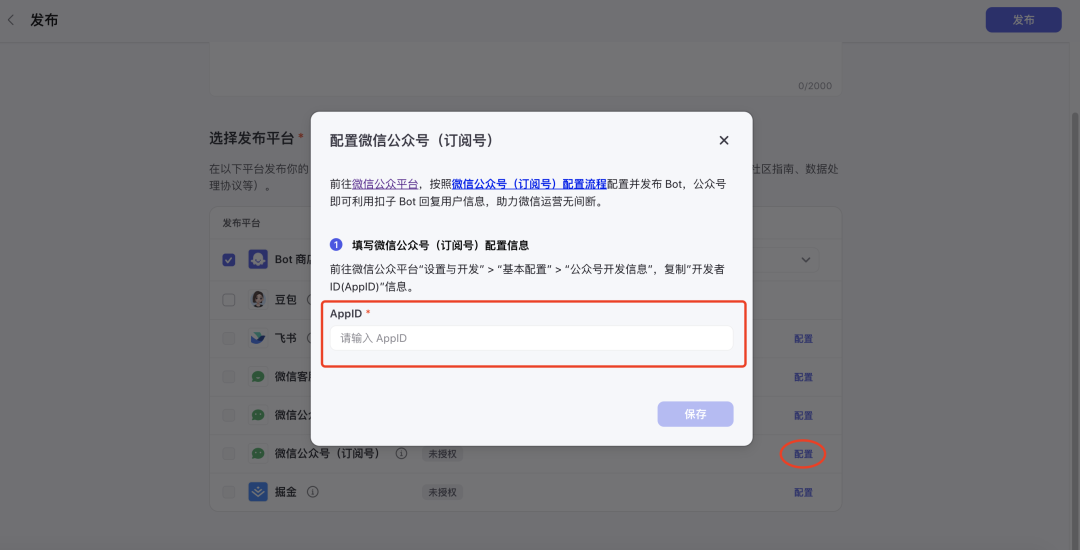Viewport: 1080px width, 550px height.
Task: Click the 微信客服 green icon
Action: [258, 377]
